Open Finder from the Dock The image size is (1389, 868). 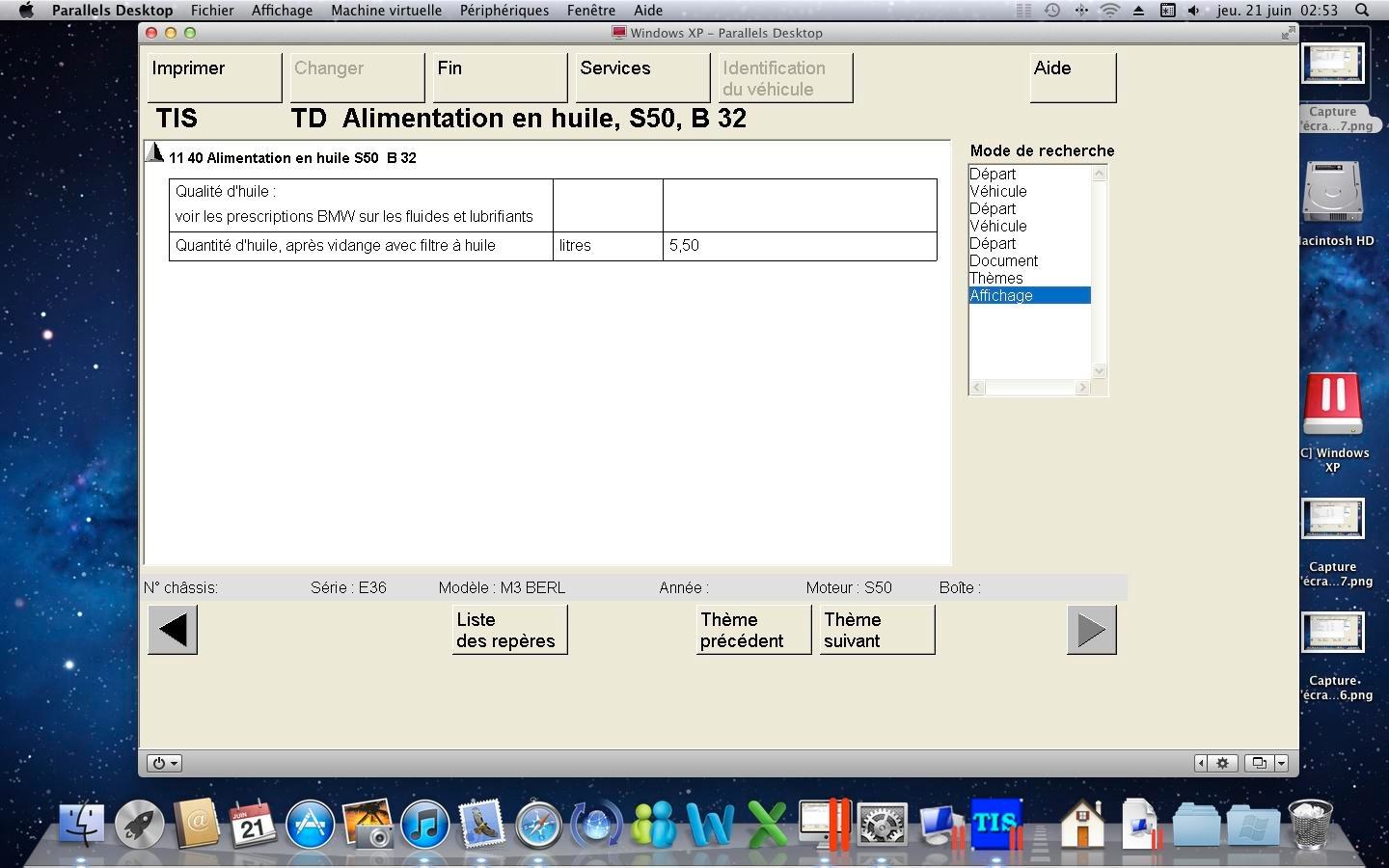click(82, 826)
